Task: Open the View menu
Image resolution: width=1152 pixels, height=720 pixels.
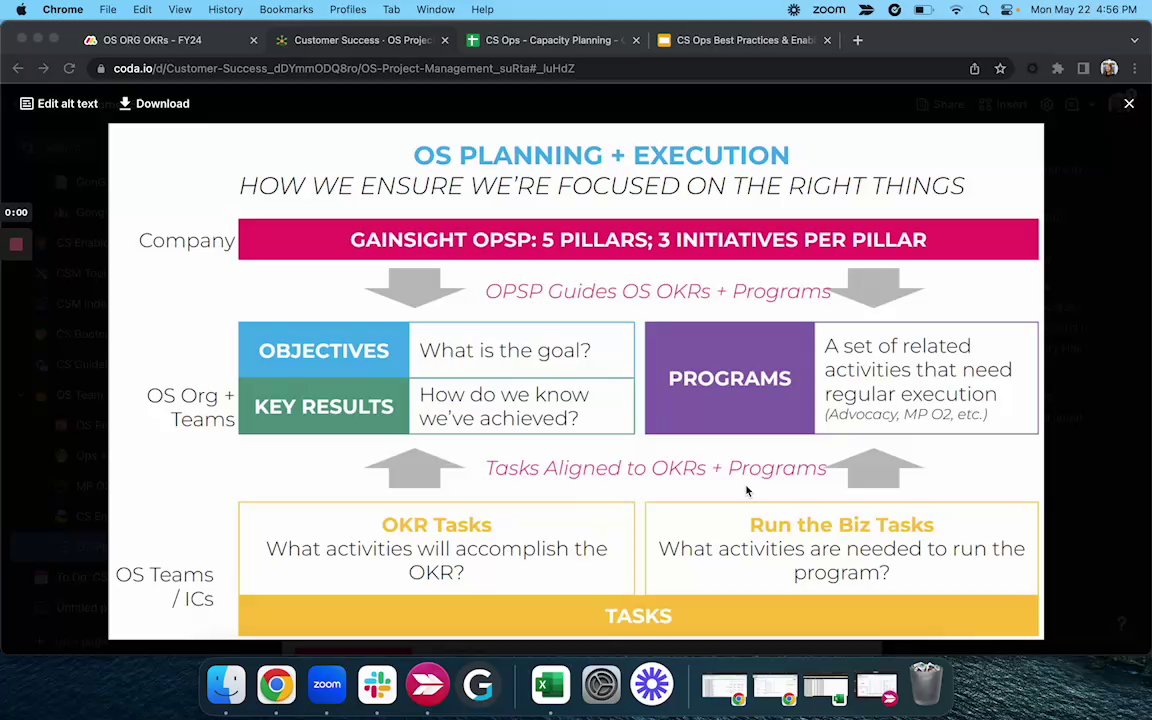Action: coord(180,10)
